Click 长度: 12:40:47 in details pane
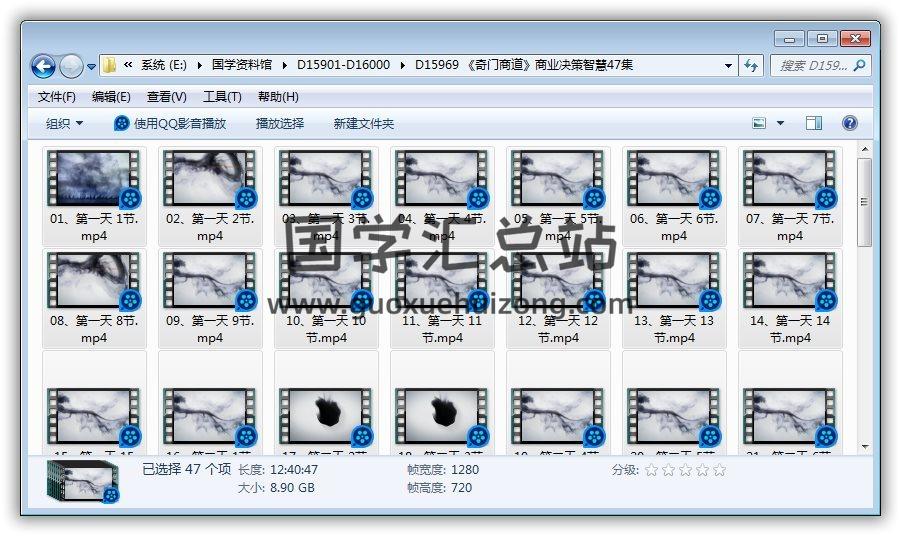This screenshot has height=536, width=901. [278, 470]
